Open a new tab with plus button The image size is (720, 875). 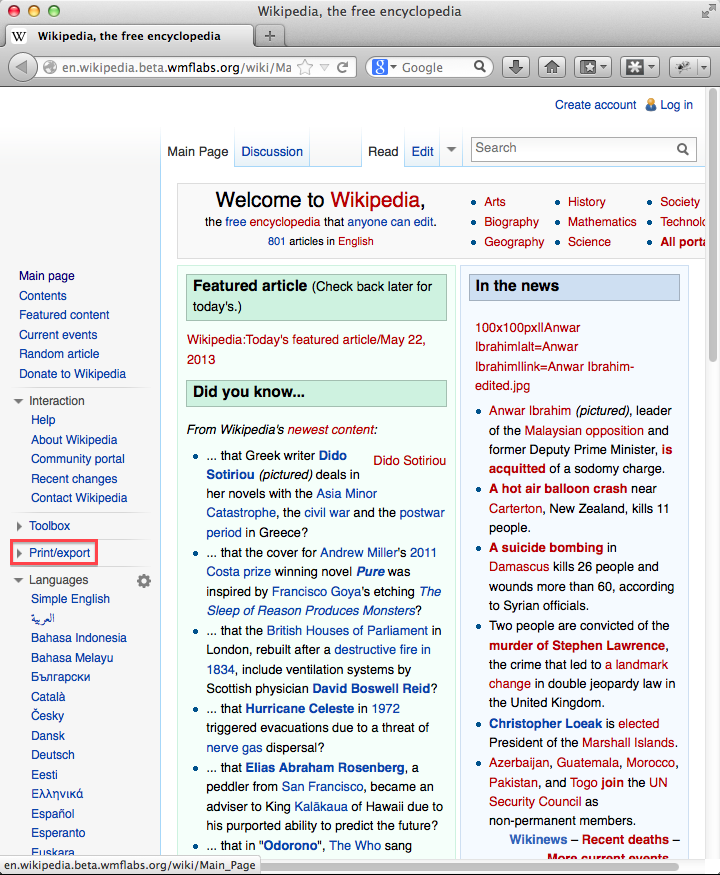click(269, 36)
